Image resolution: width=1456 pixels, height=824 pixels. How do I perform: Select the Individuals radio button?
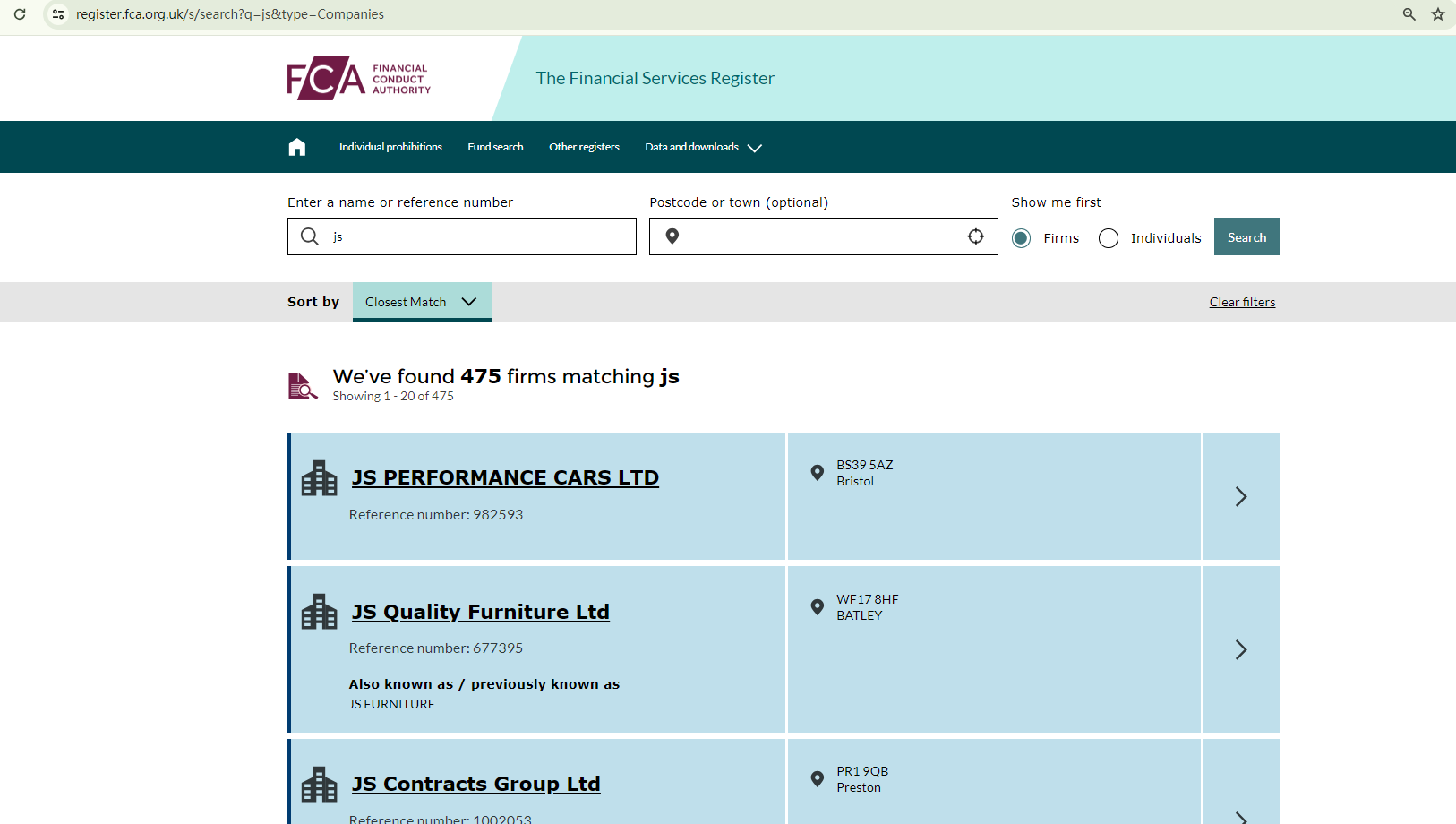coord(1108,238)
